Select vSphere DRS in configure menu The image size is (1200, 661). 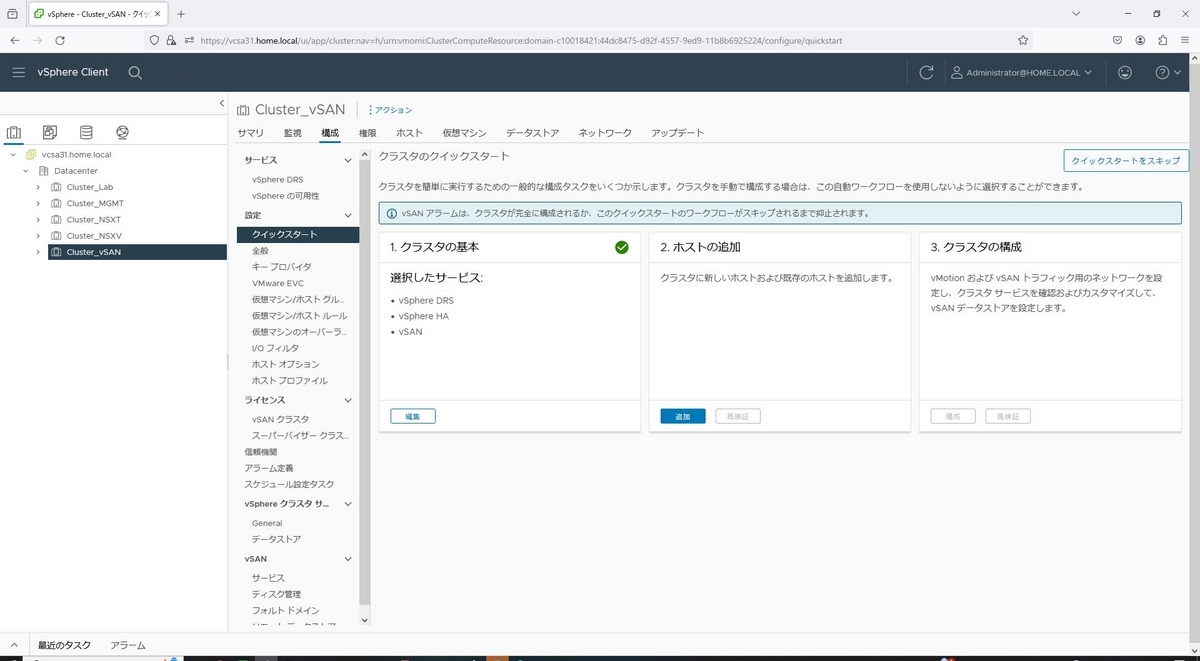pos(278,180)
